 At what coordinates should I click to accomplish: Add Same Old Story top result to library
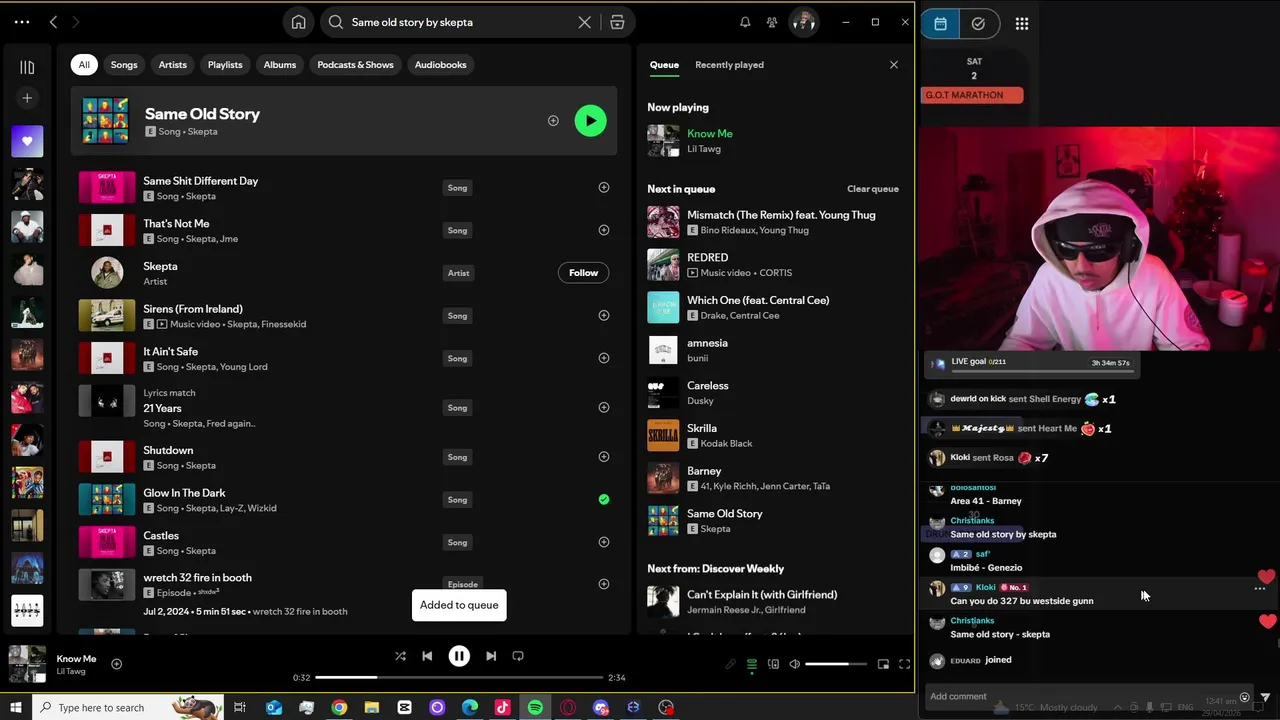click(553, 121)
